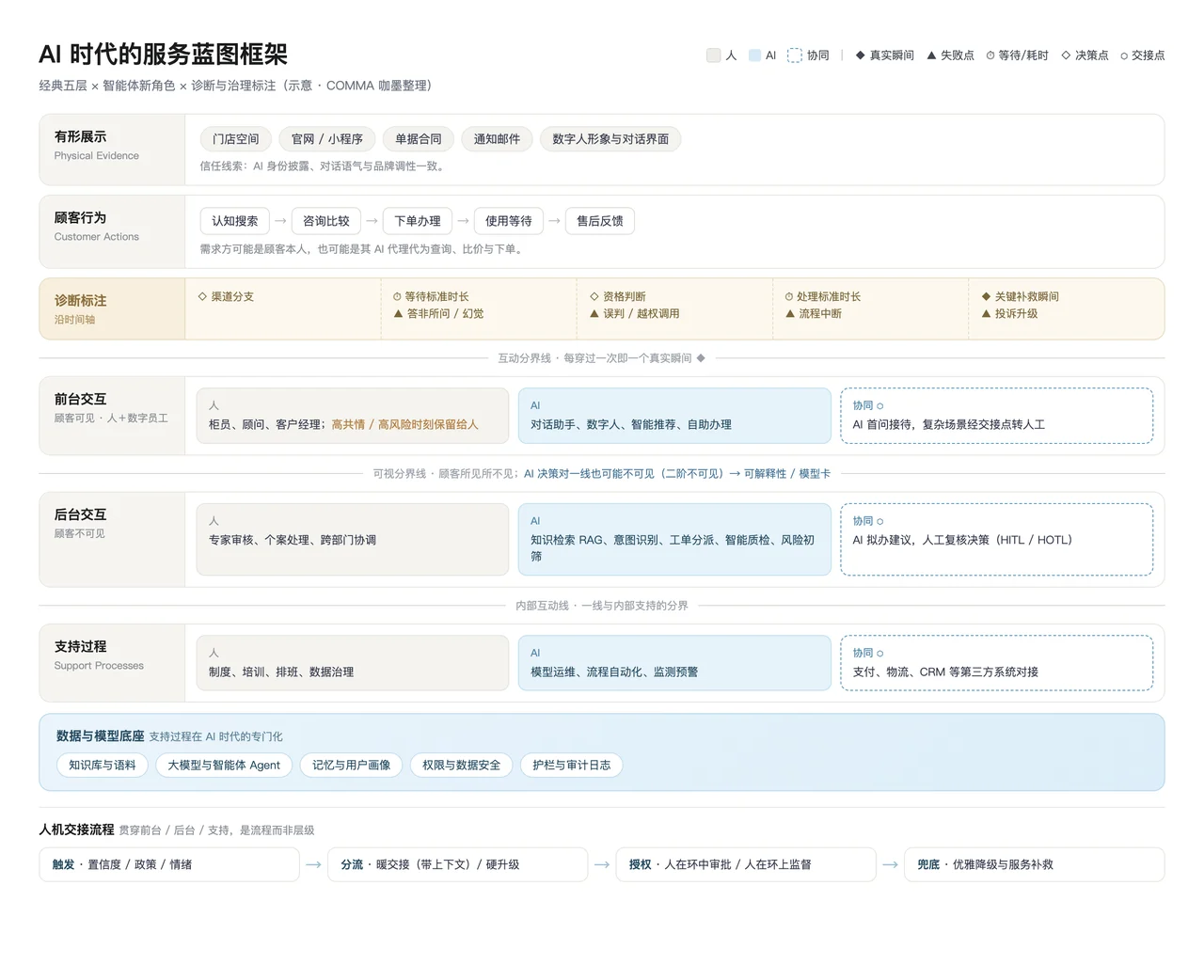Click the 下单办理 step box
1204x980 pixels.
coord(418,221)
